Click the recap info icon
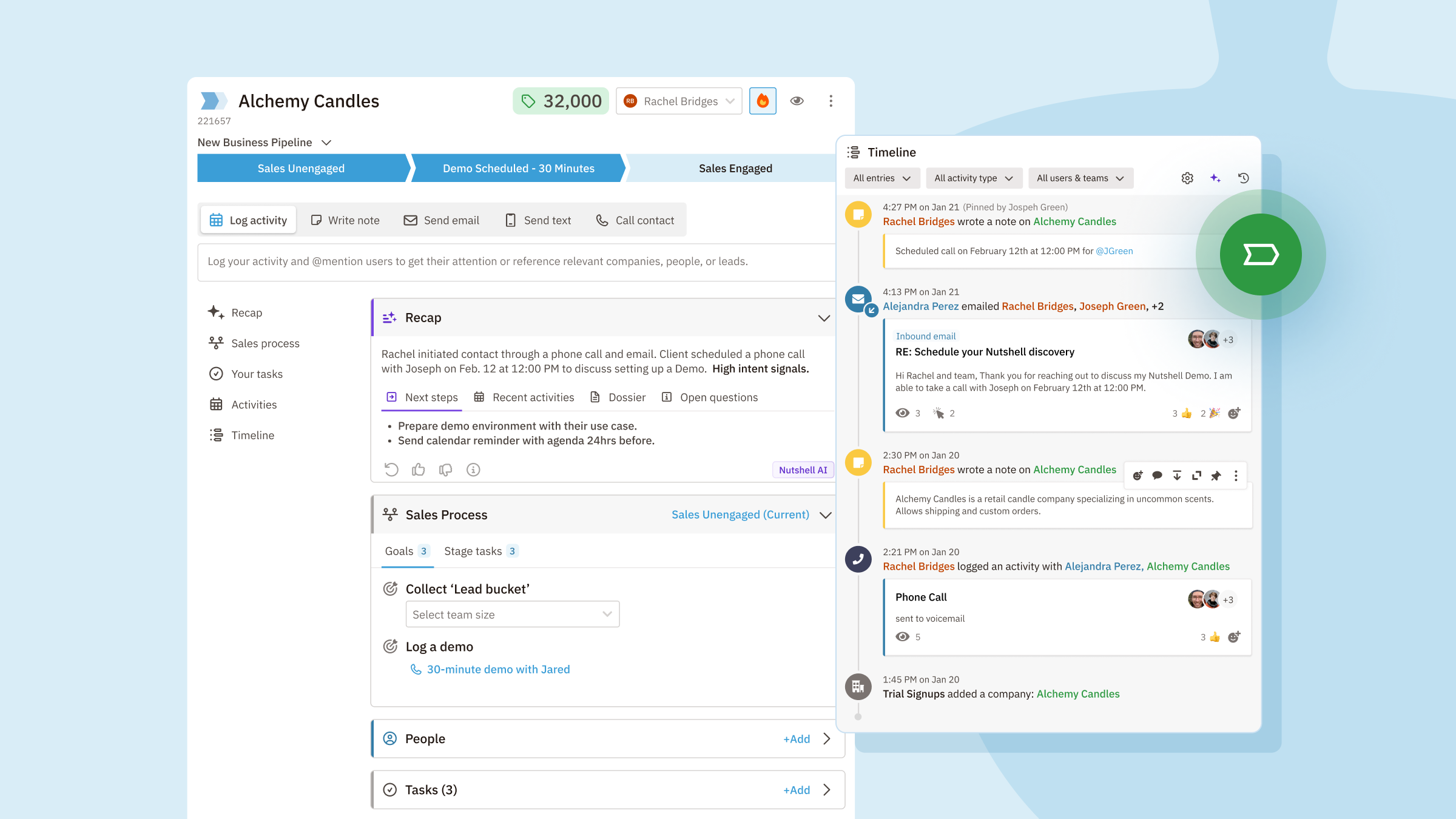Screen dimensions: 1456x819 (473, 470)
